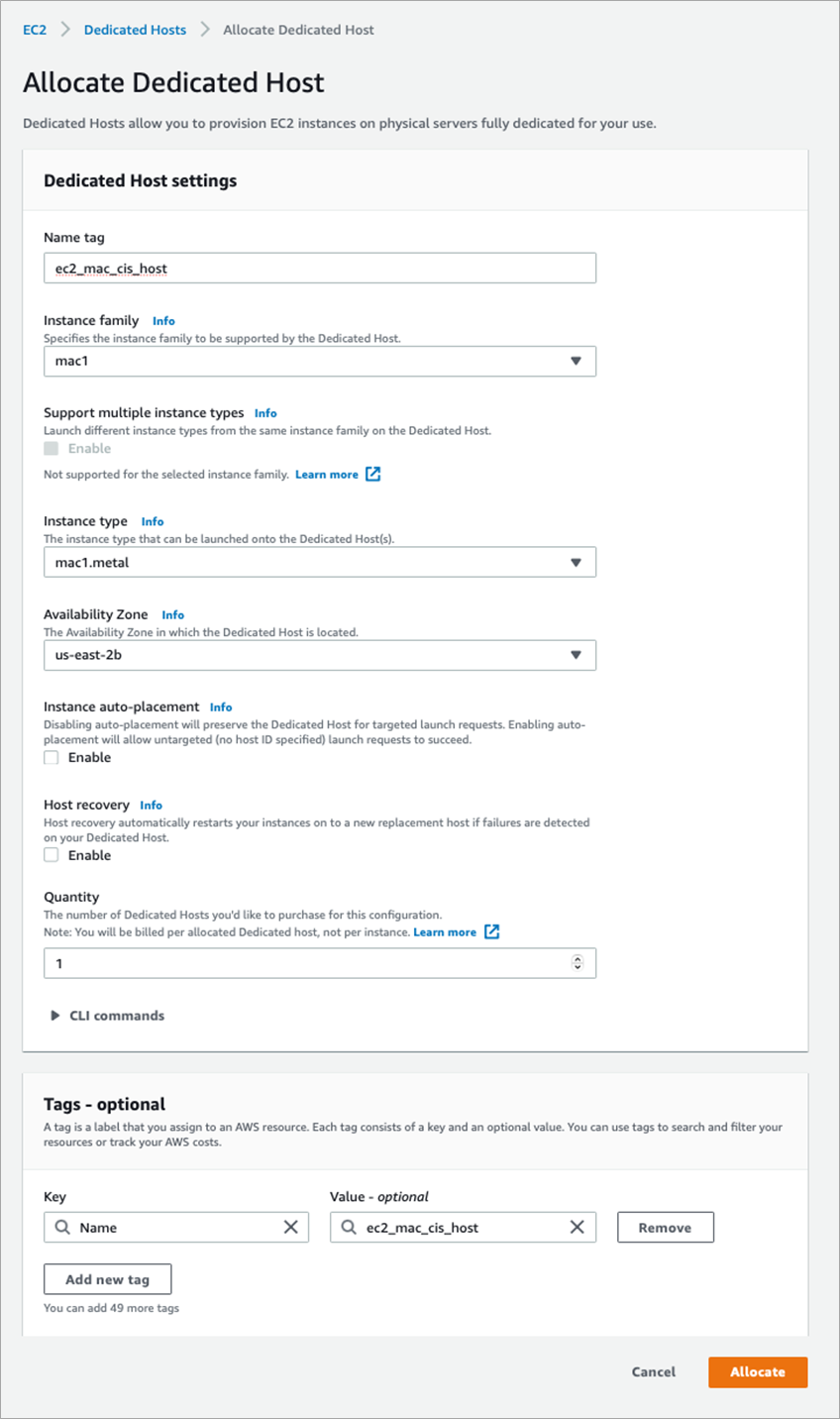Click search icon in the Key field
The width and height of the screenshot is (840, 1419).
[62, 1227]
